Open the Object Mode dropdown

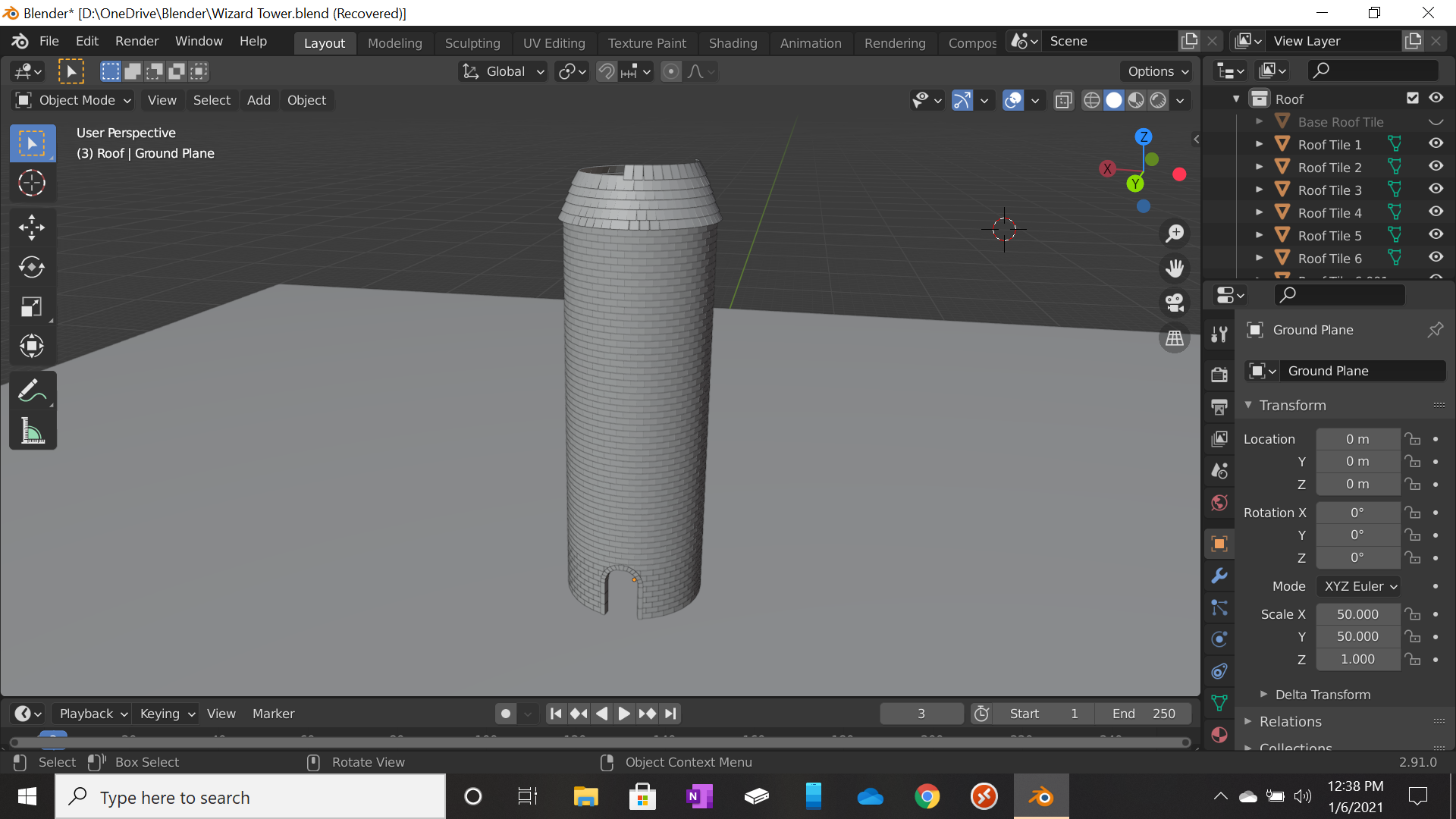point(74,100)
